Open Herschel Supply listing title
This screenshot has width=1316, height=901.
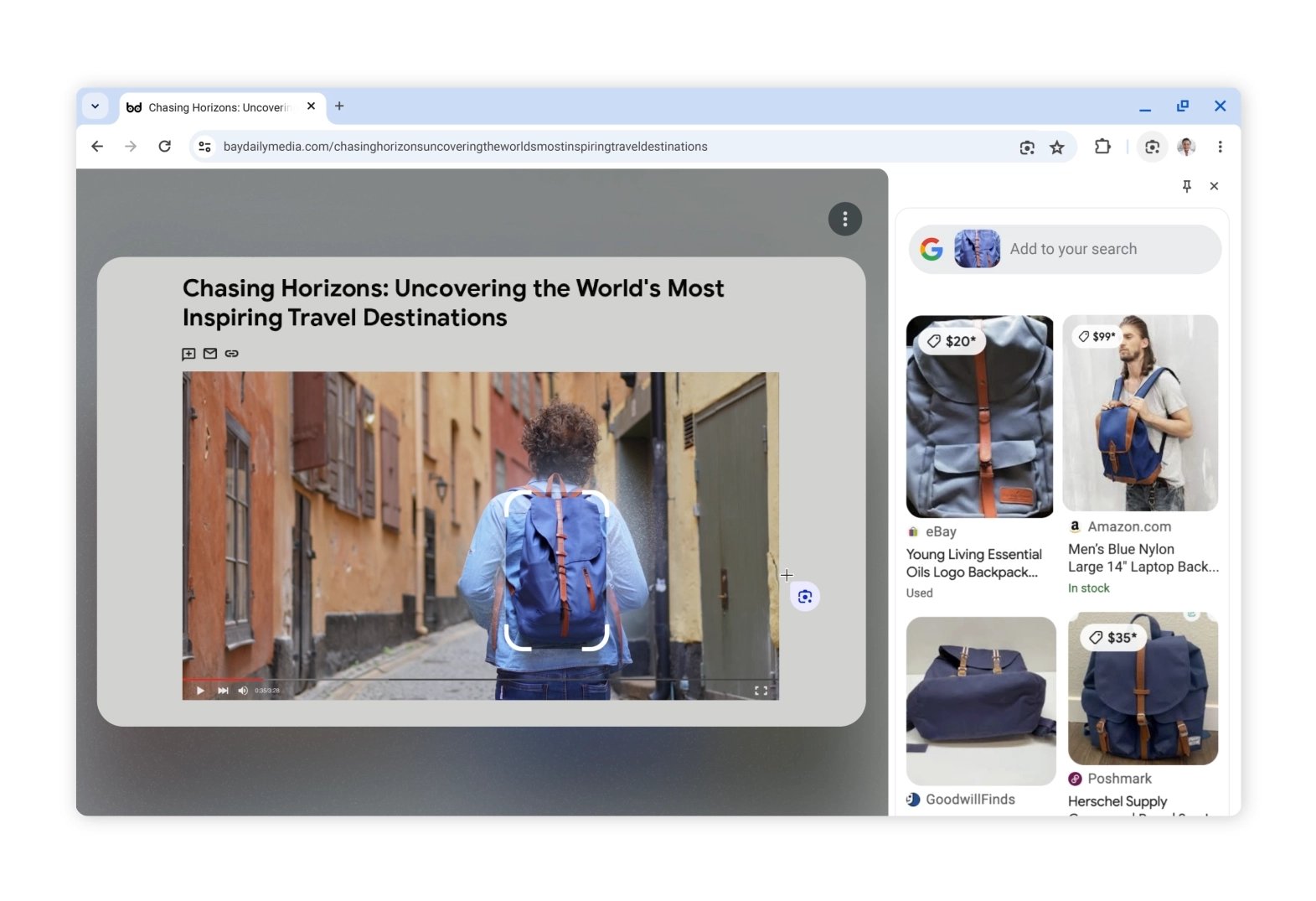click(x=1117, y=801)
